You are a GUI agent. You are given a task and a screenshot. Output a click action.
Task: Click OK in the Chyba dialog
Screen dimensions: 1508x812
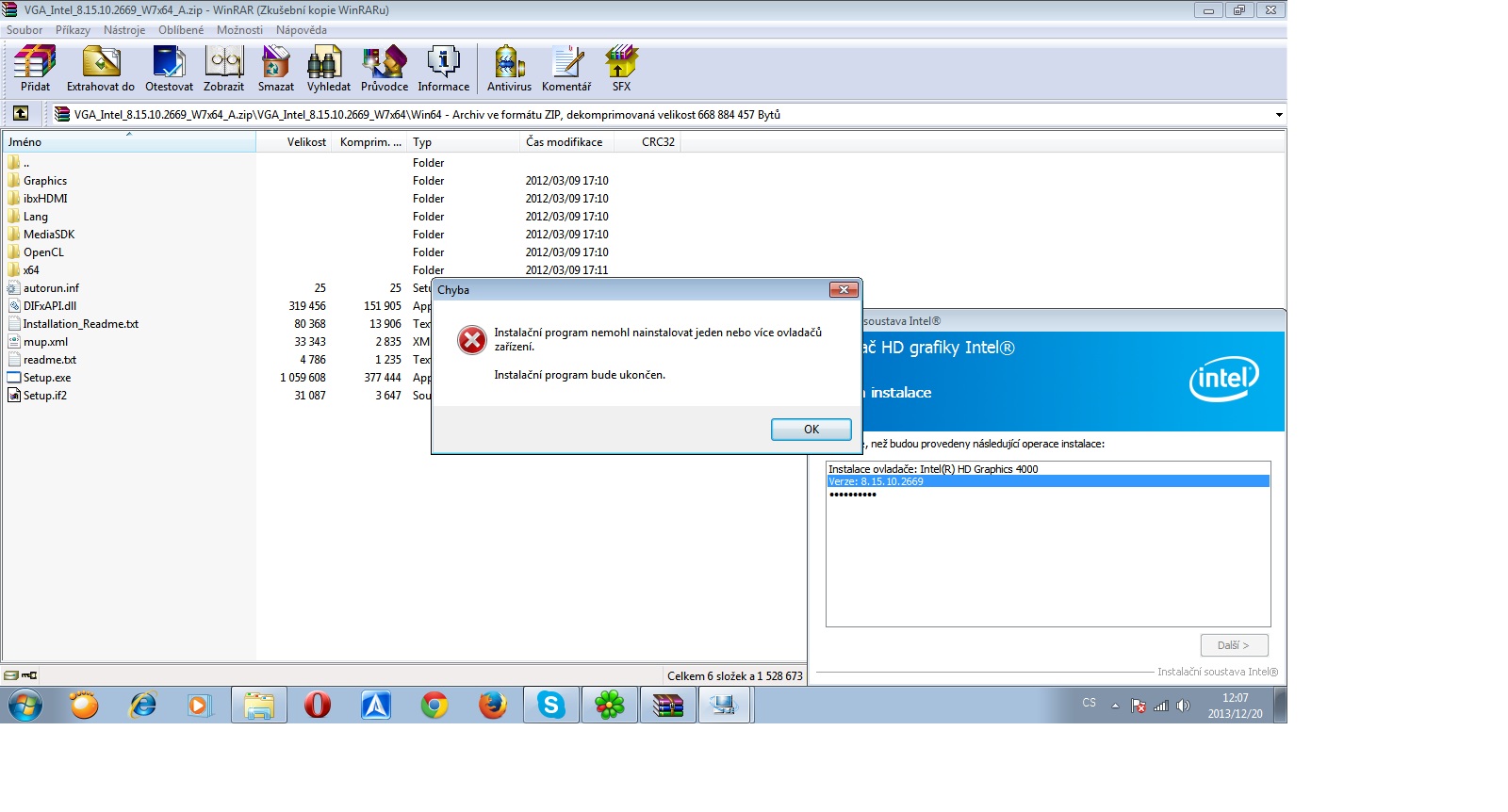[811, 430]
